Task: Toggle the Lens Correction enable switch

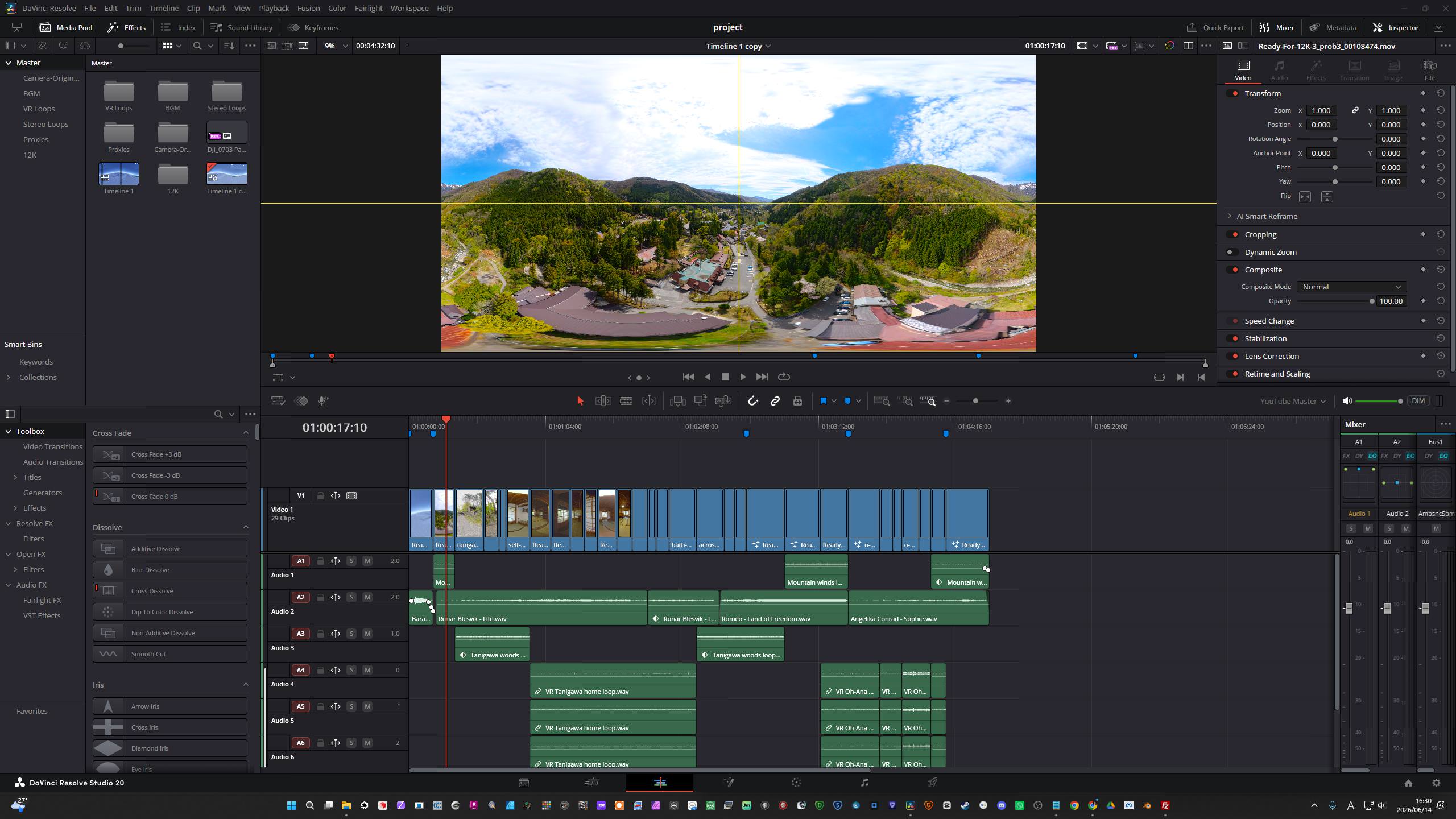Action: [x=1232, y=356]
